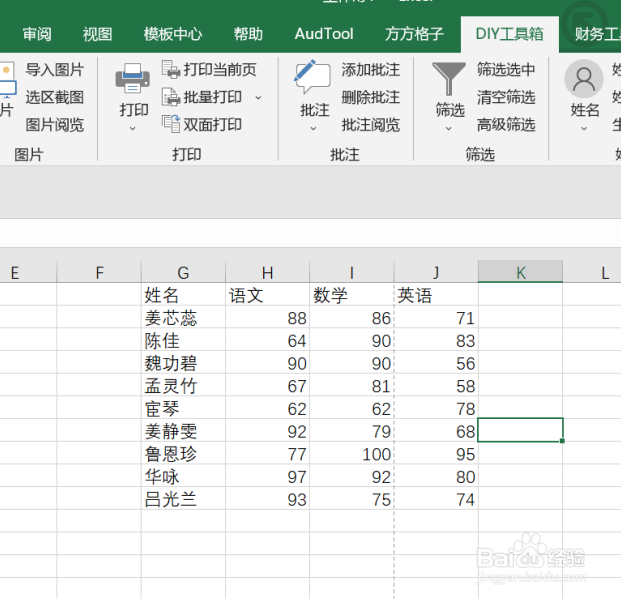Expand the 打印 dropdown arrow

point(133,128)
